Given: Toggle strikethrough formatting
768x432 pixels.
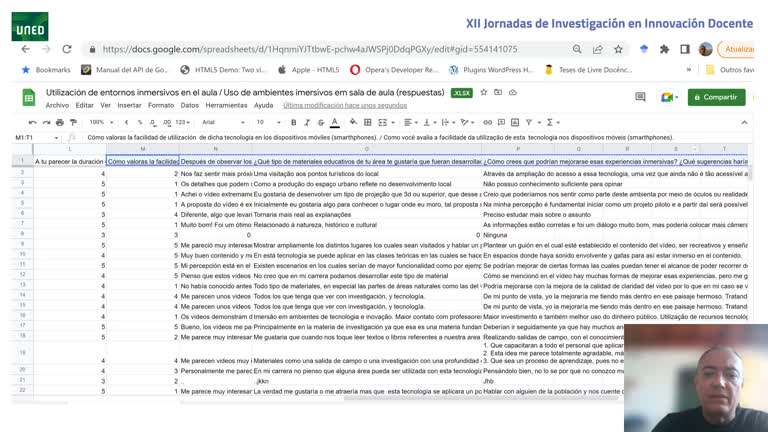Looking at the screenshot, I should point(321,122).
